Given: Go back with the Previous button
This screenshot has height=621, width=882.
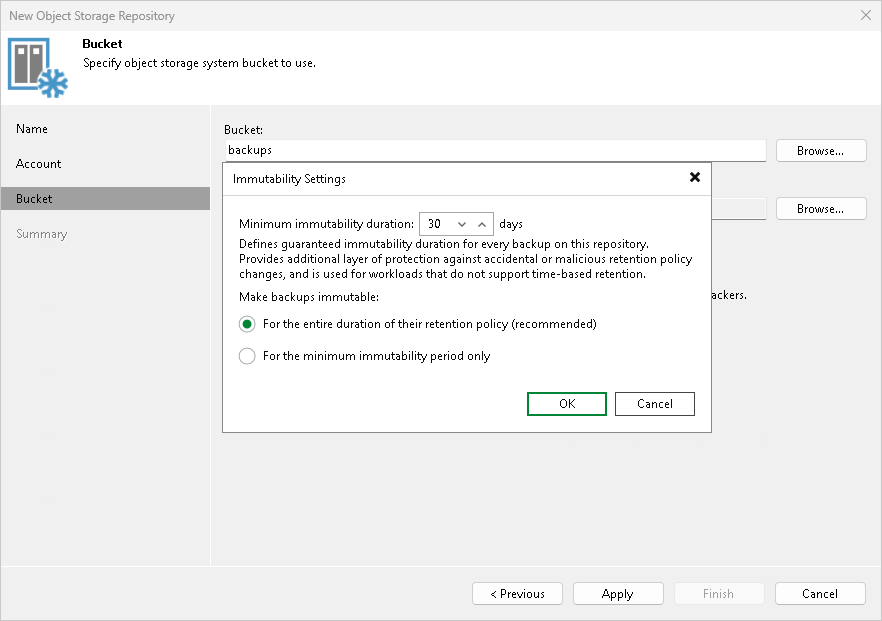Looking at the screenshot, I should (x=518, y=593).
